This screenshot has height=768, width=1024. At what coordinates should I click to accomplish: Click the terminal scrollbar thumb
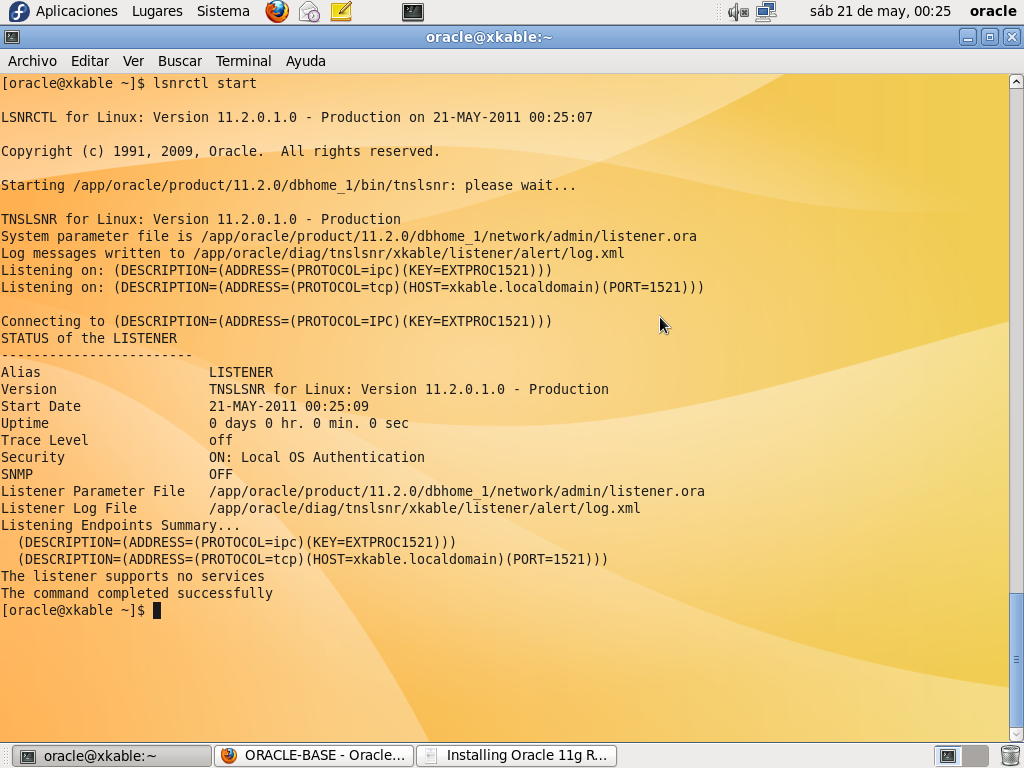[x=1016, y=659]
